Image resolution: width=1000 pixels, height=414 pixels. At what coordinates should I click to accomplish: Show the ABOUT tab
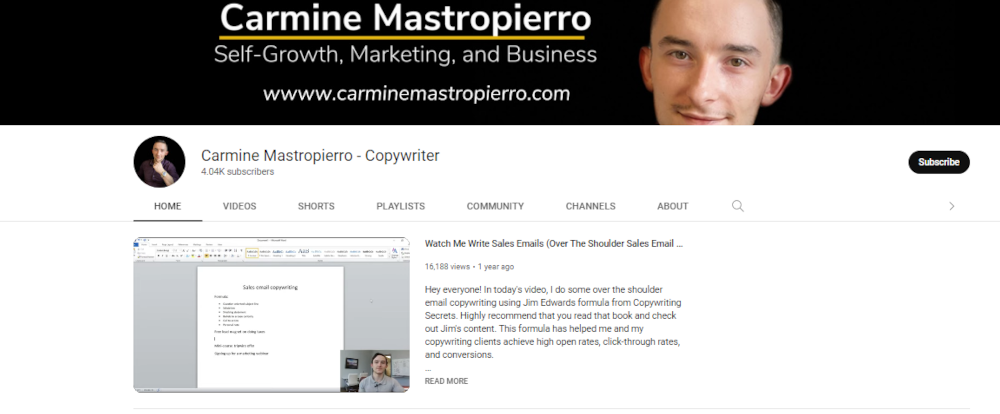point(673,206)
